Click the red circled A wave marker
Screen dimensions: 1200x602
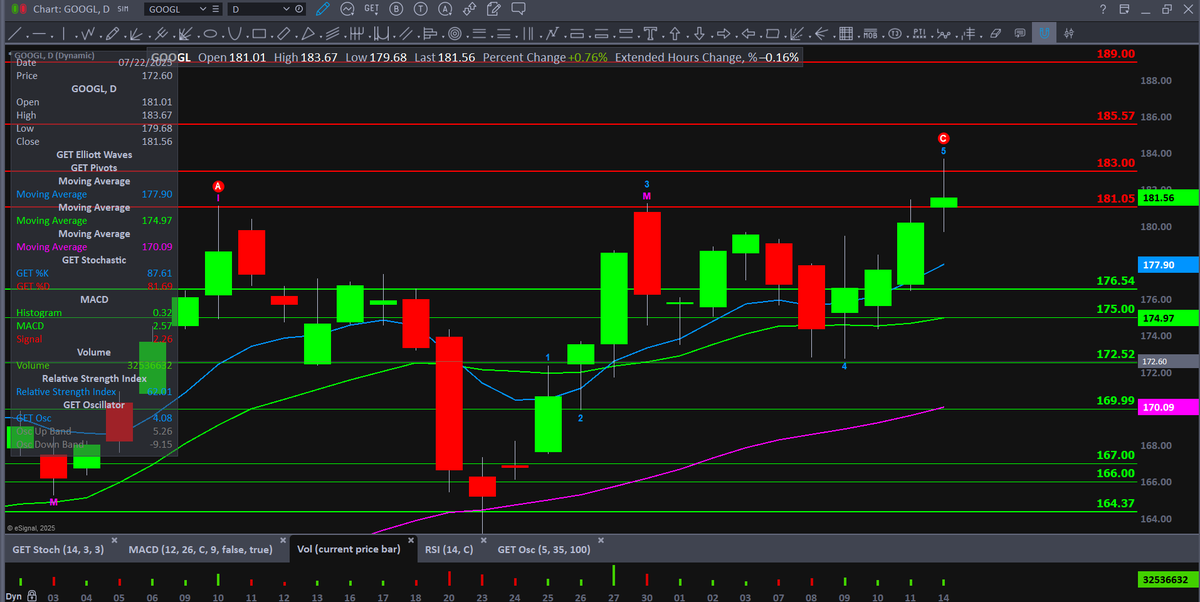218,186
